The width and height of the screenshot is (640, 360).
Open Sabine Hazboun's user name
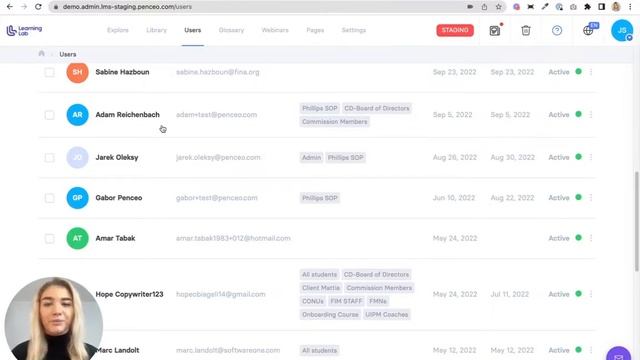(x=122, y=72)
